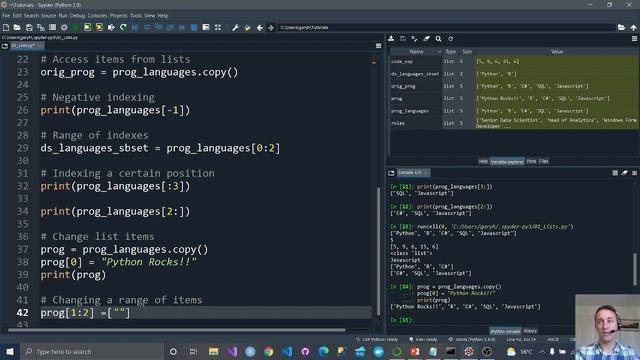
Task: Open the Windows Start menu
Action: point(10,351)
